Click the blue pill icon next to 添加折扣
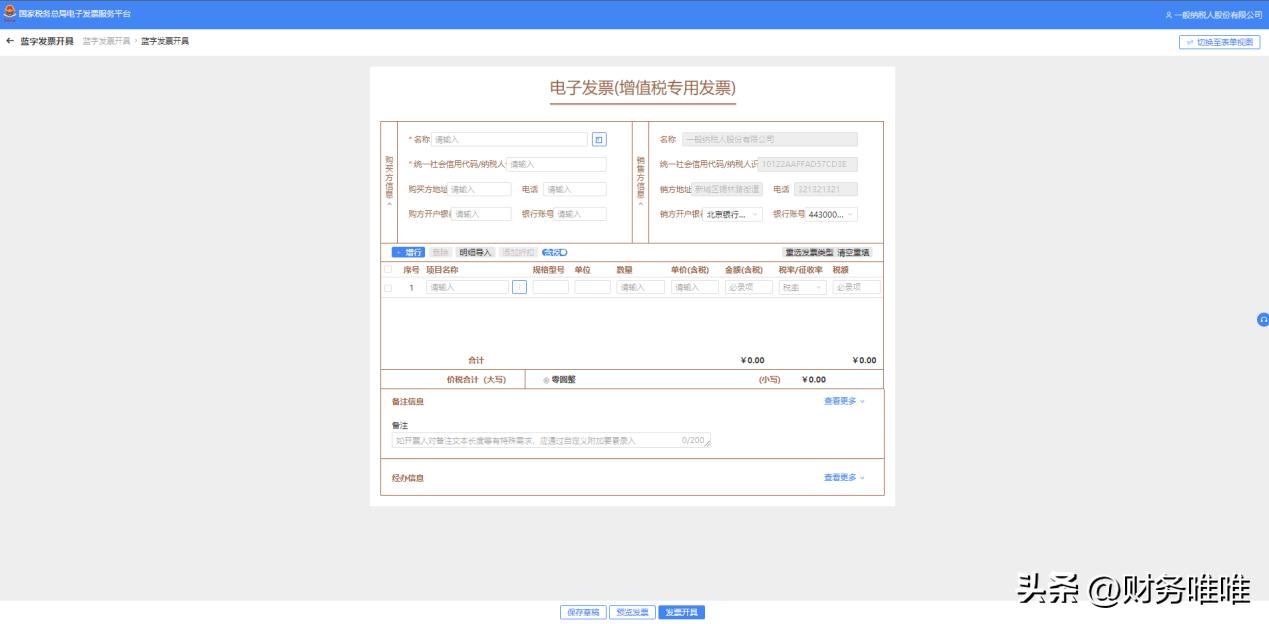The height and width of the screenshot is (624, 1269). point(557,252)
